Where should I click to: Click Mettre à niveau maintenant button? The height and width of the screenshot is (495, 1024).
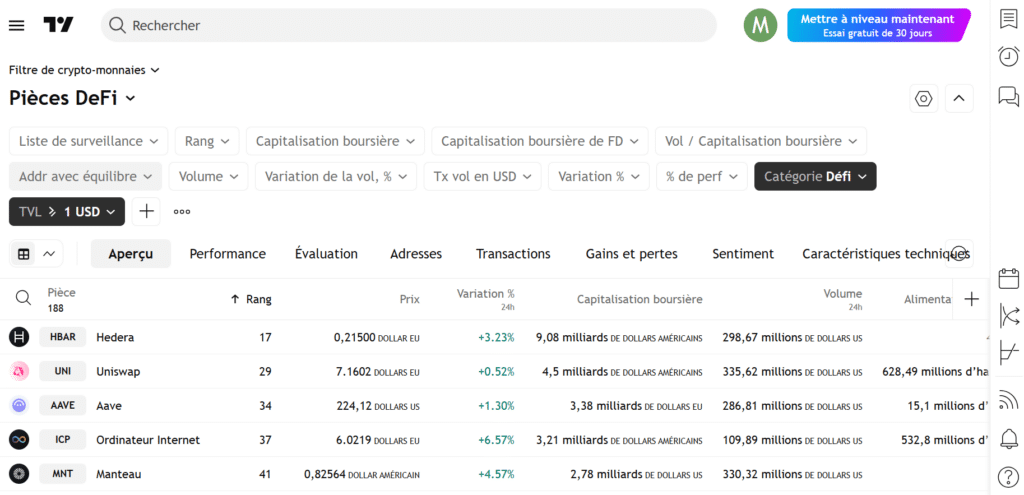878,25
